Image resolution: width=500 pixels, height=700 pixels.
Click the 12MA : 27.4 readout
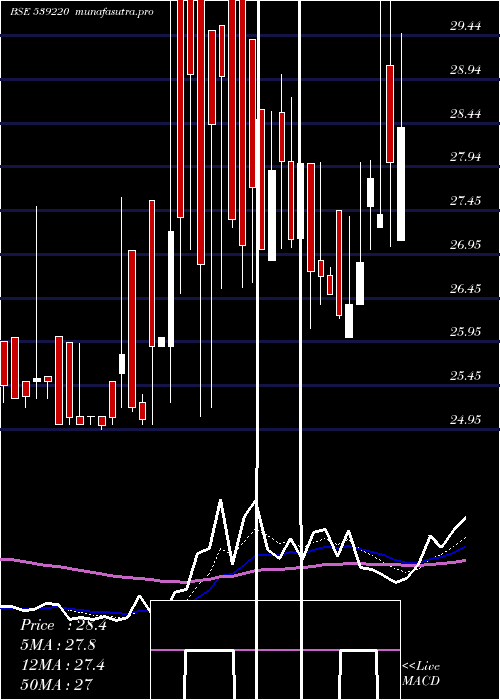point(63,665)
